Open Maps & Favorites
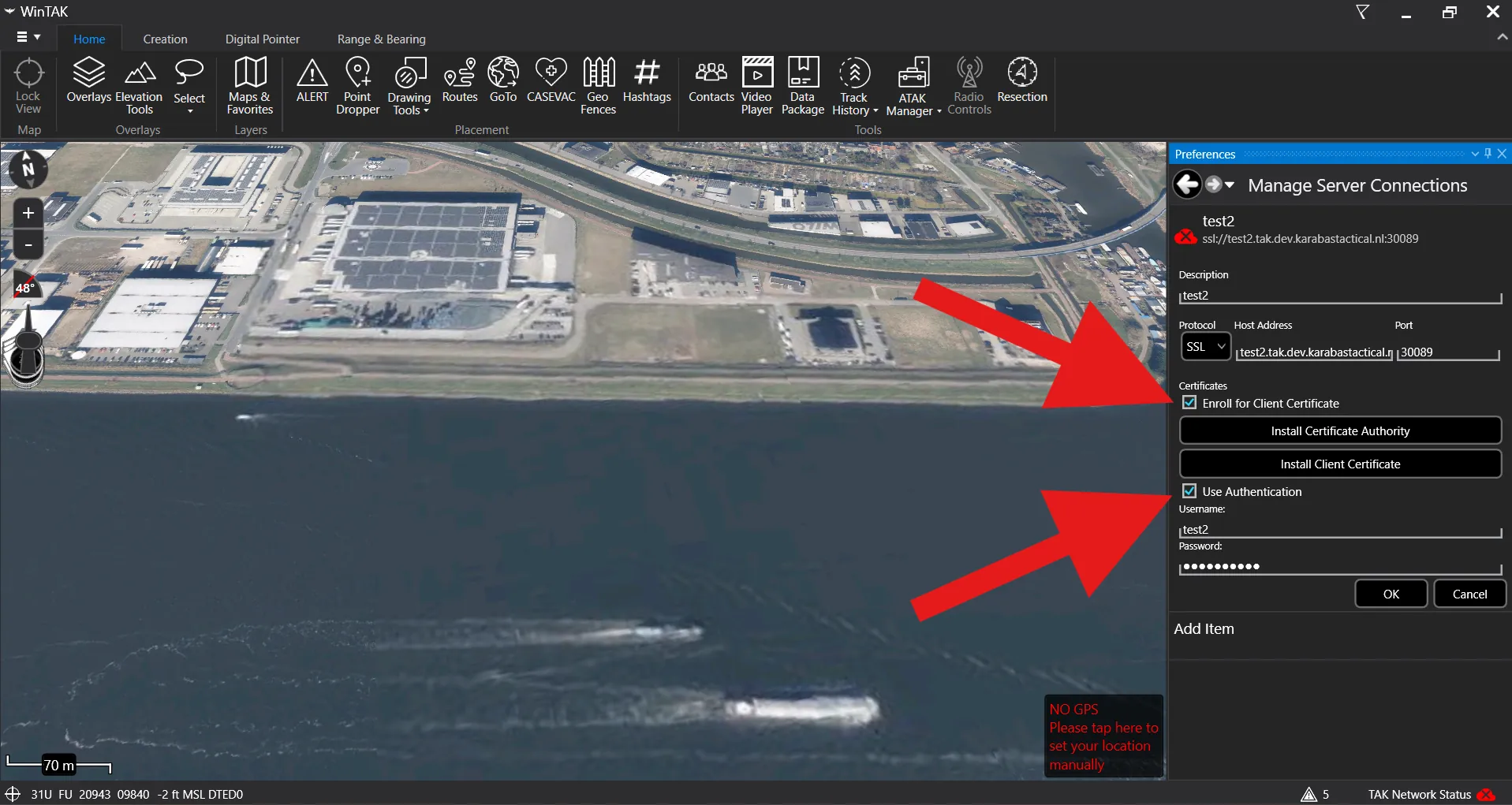 250,87
